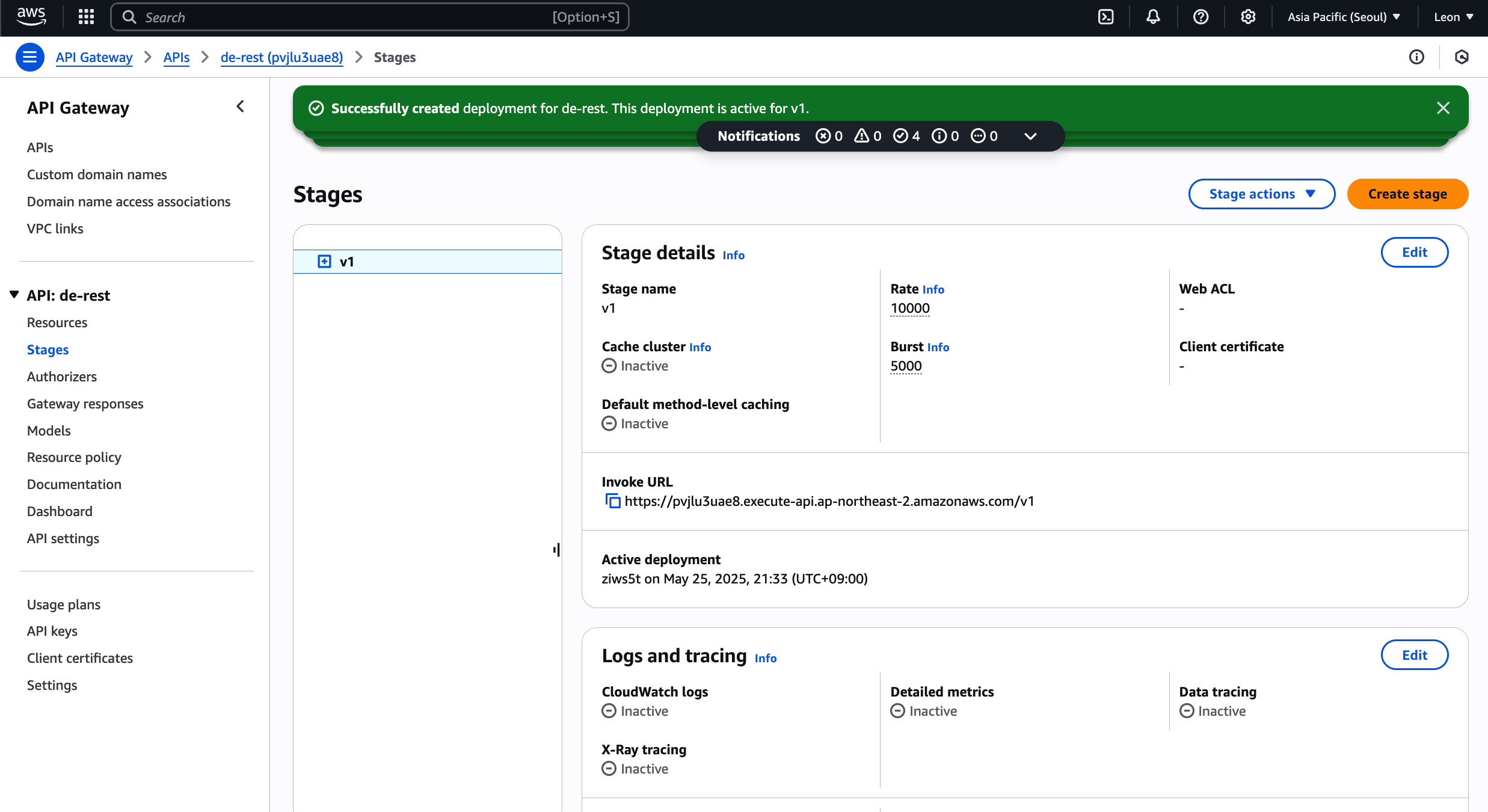Expand the Notifications bar chevron
The image size is (1488, 812).
[1030, 137]
